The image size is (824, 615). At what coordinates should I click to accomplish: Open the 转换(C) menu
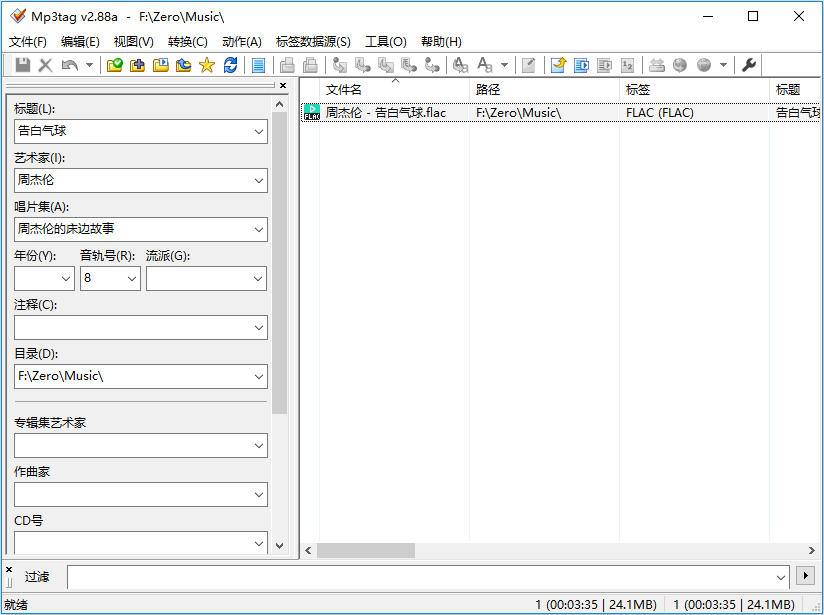pos(188,42)
